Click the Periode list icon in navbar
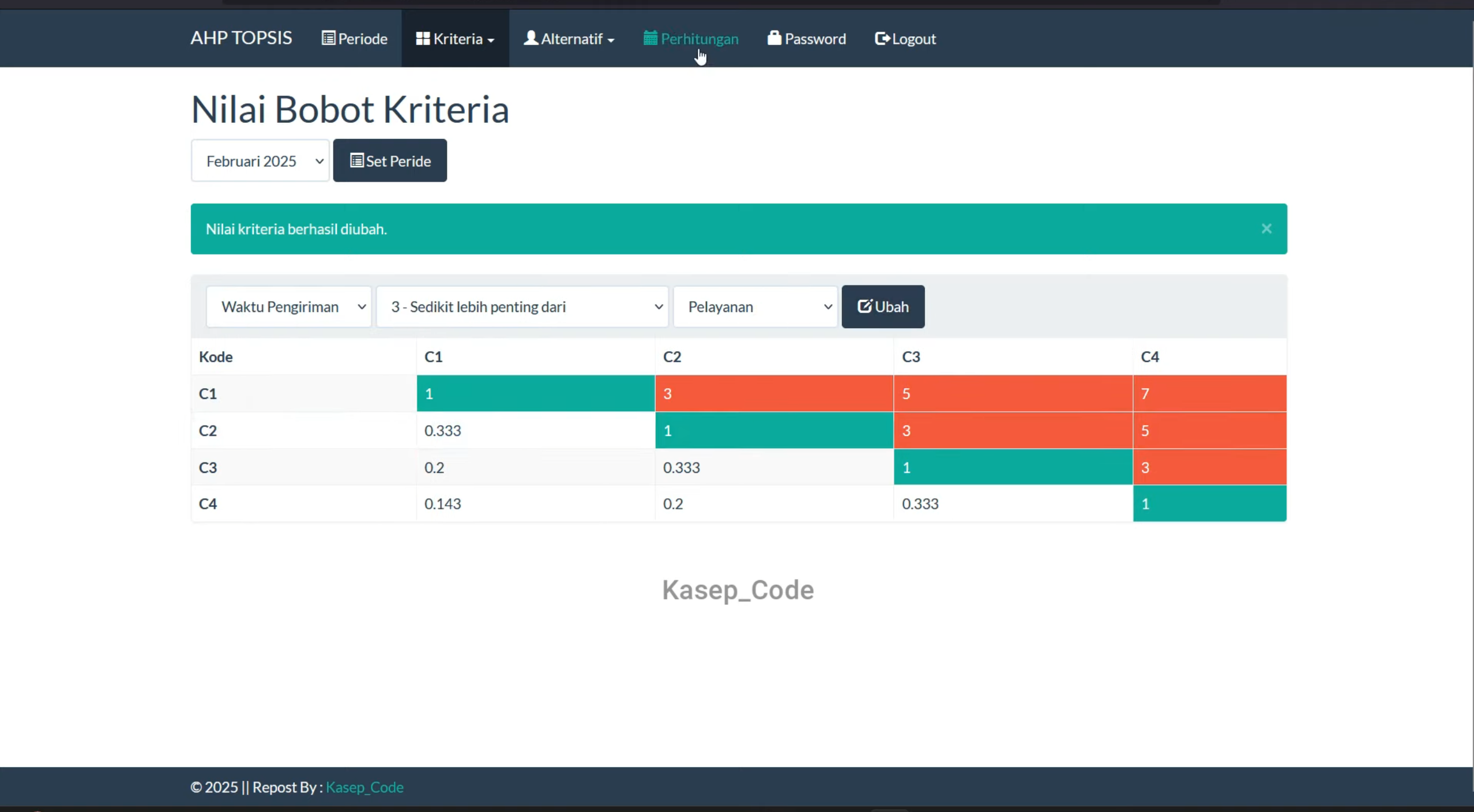Image resolution: width=1474 pixels, height=812 pixels. click(328, 38)
